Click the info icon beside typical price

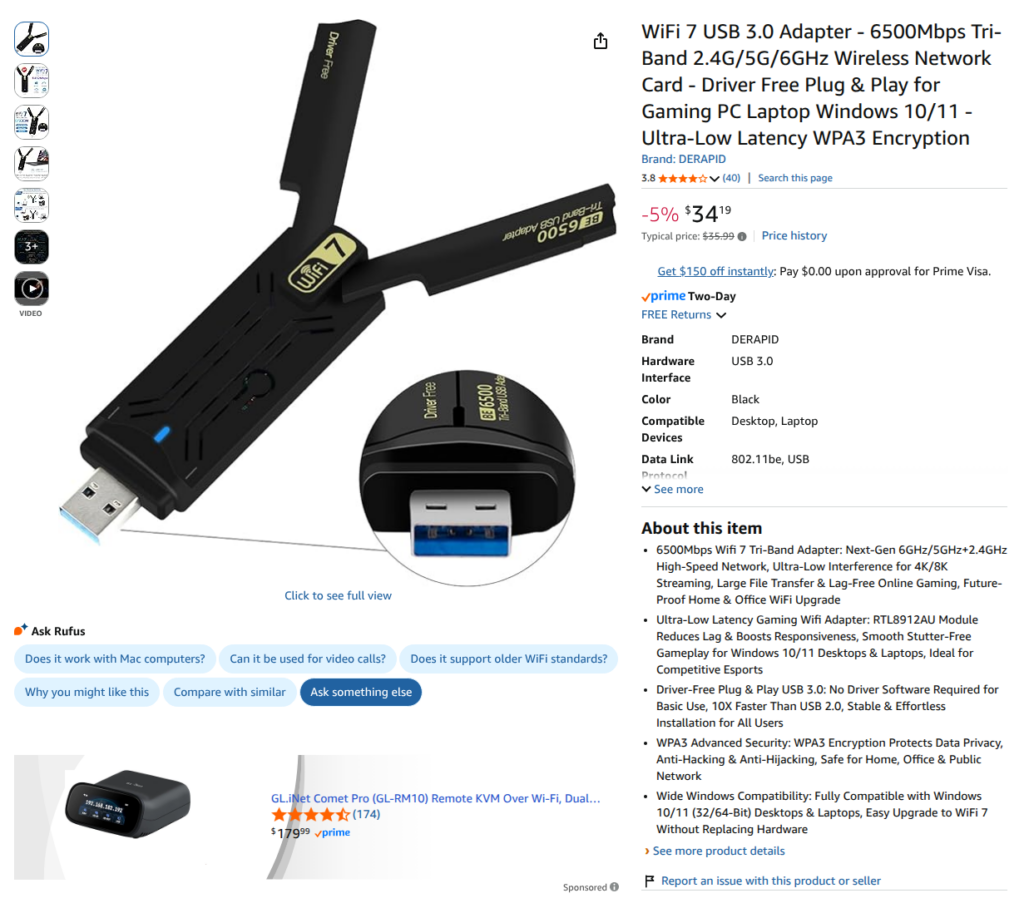tap(742, 236)
